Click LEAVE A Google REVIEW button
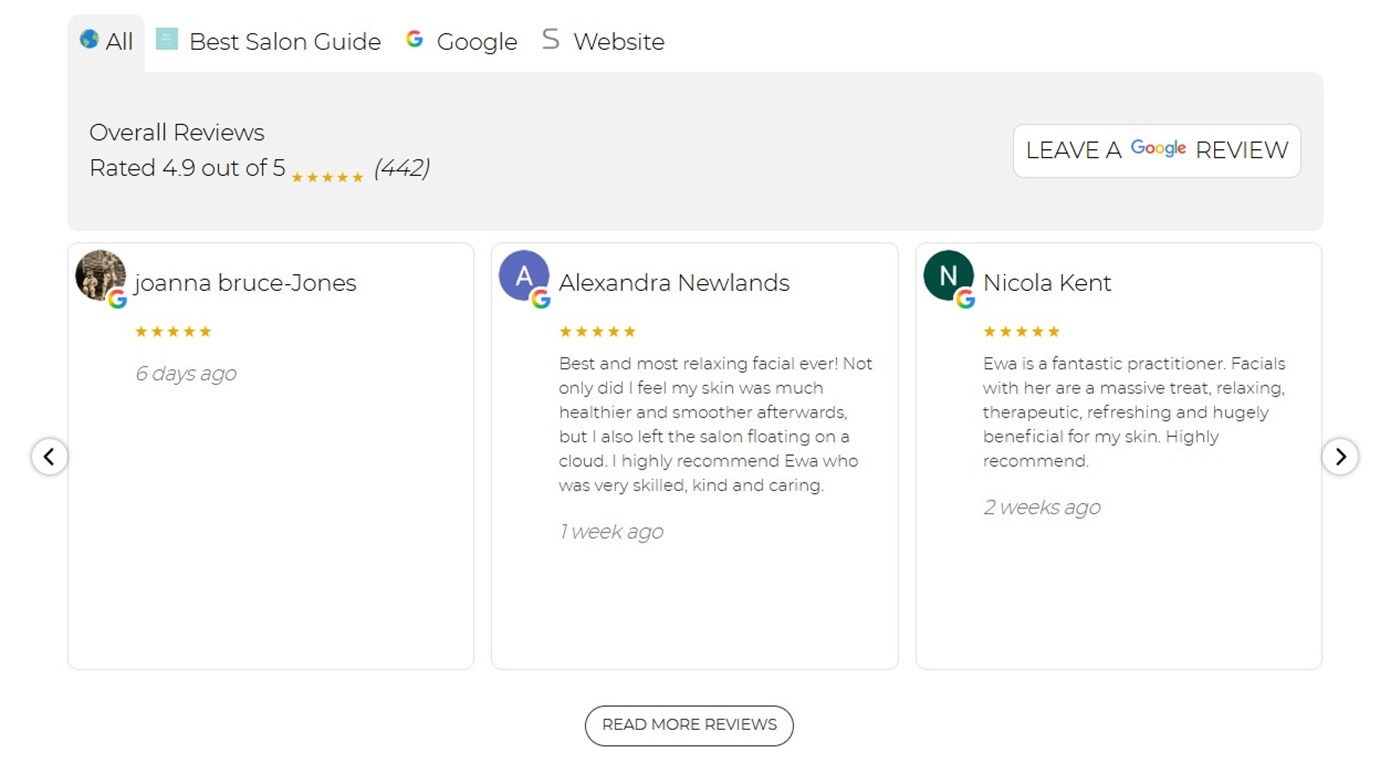The image size is (1380, 763). 1156,150
